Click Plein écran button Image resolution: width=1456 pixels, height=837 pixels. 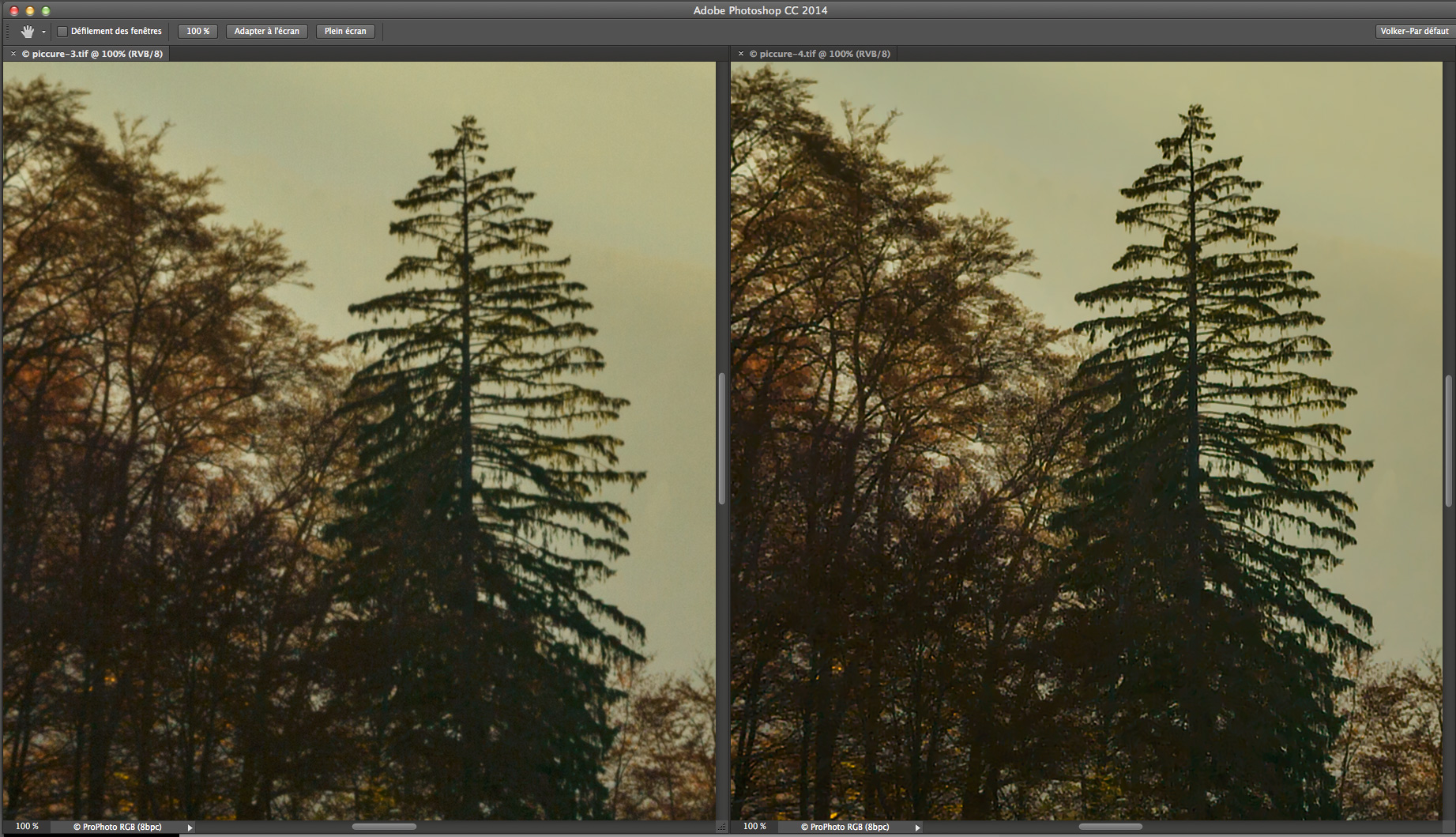click(345, 32)
